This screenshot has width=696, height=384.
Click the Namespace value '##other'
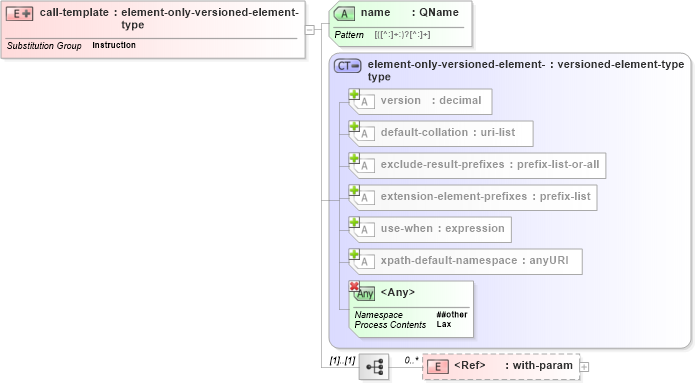[452, 315]
